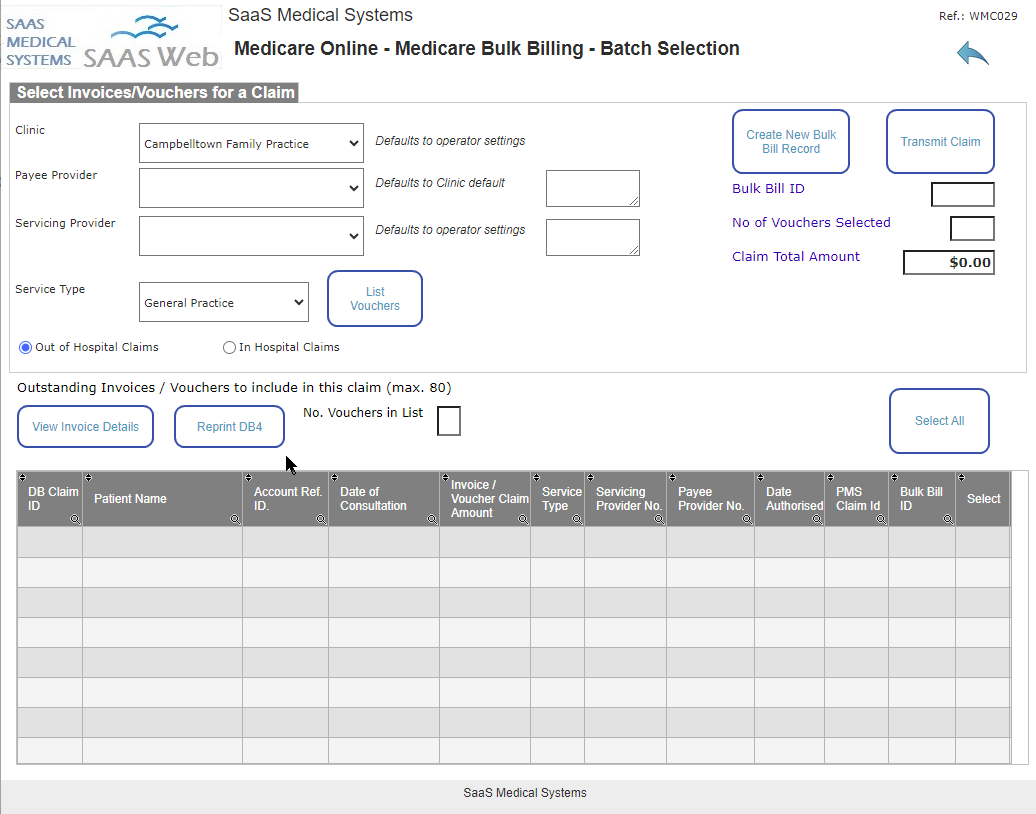Click the Patient Name column header text
This screenshot has width=1036, height=814.
point(130,499)
